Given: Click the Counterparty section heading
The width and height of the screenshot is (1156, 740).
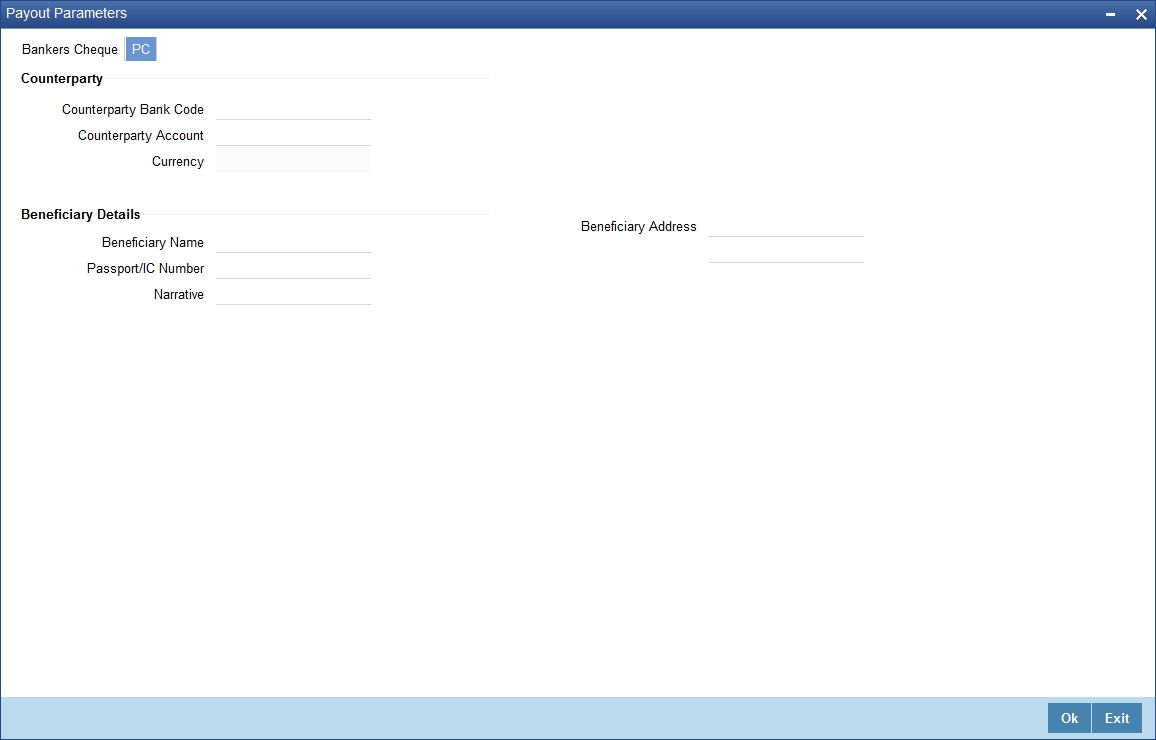Looking at the screenshot, I should (62, 78).
